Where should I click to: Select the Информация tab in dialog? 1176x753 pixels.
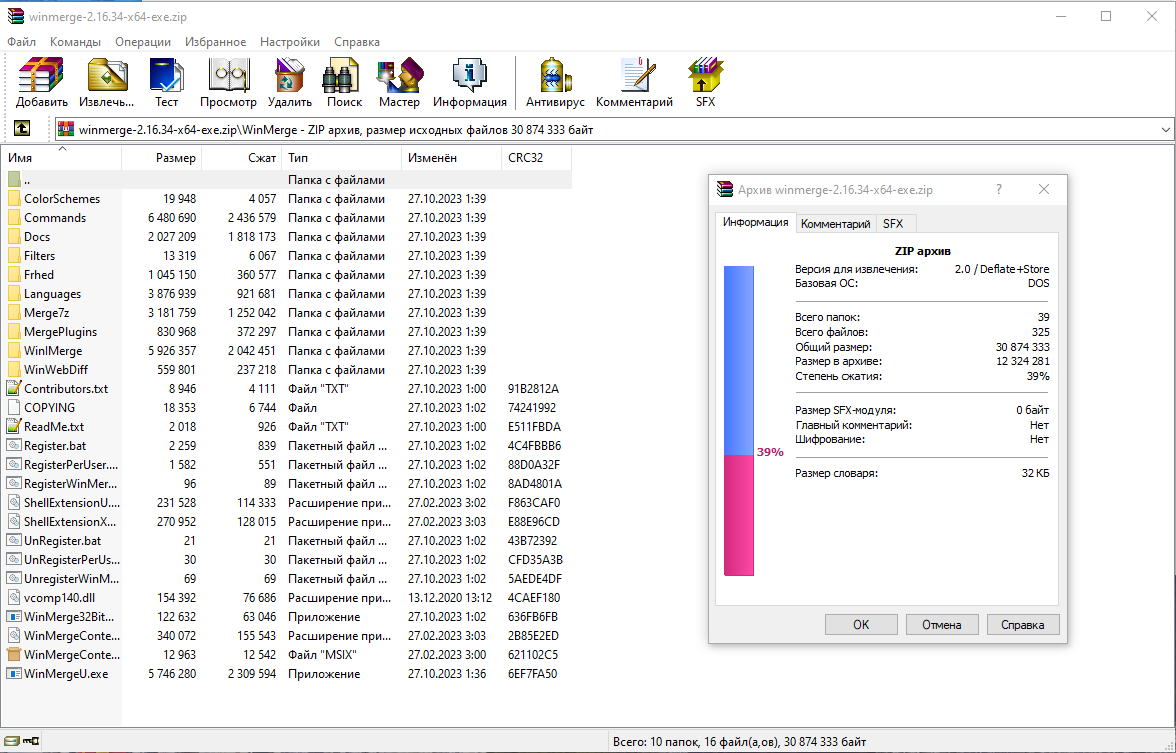coord(755,222)
